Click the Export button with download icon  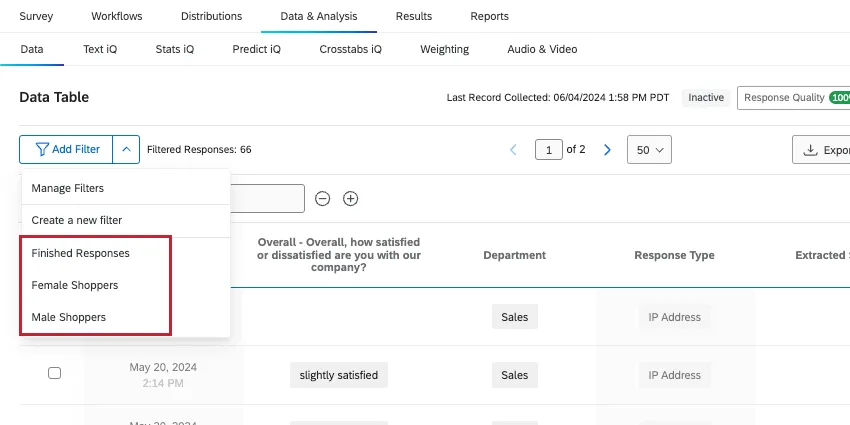pyautogui.click(x=822, y=150)
